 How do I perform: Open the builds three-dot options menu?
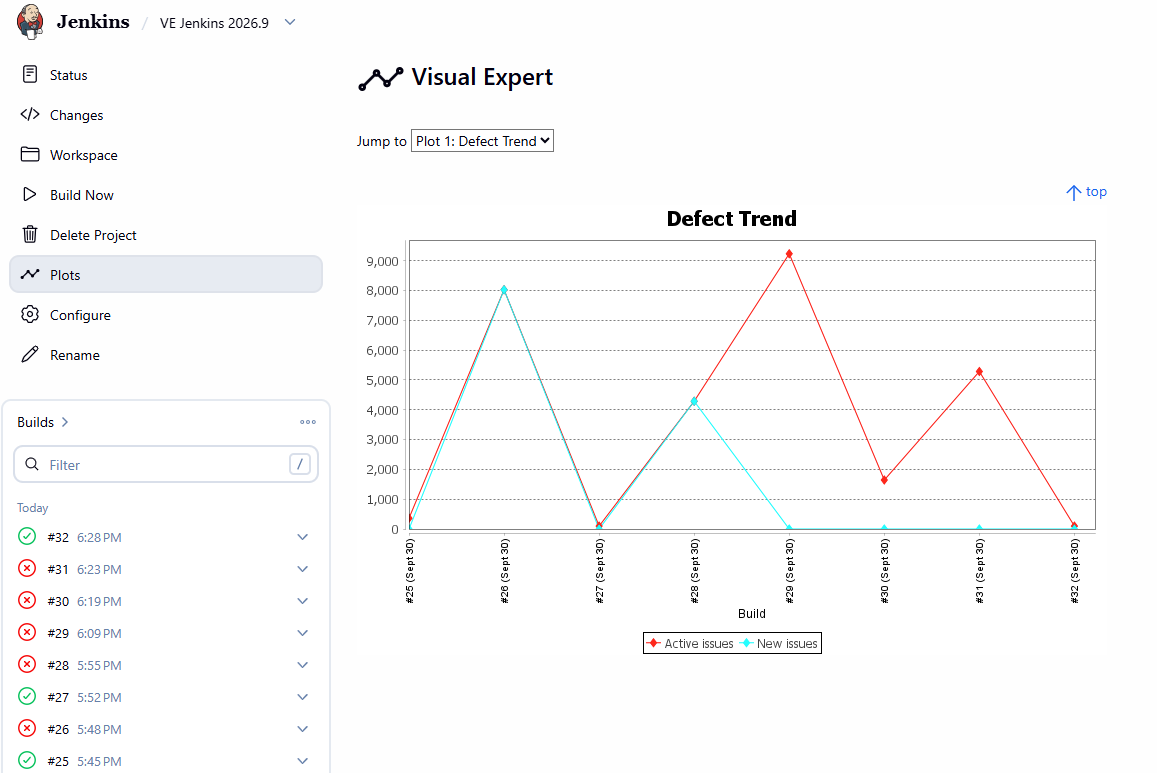coord(308,422)
